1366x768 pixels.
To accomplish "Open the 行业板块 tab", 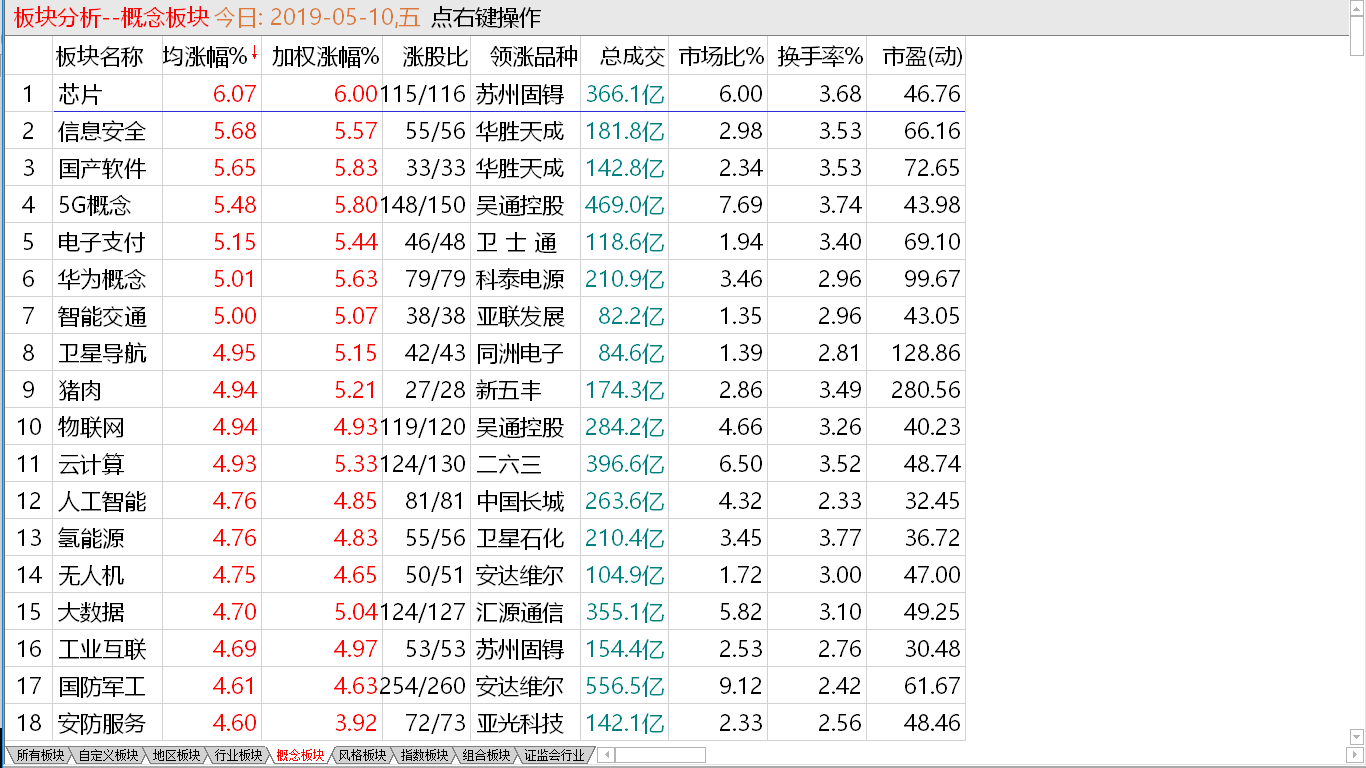I will (238, 755).
